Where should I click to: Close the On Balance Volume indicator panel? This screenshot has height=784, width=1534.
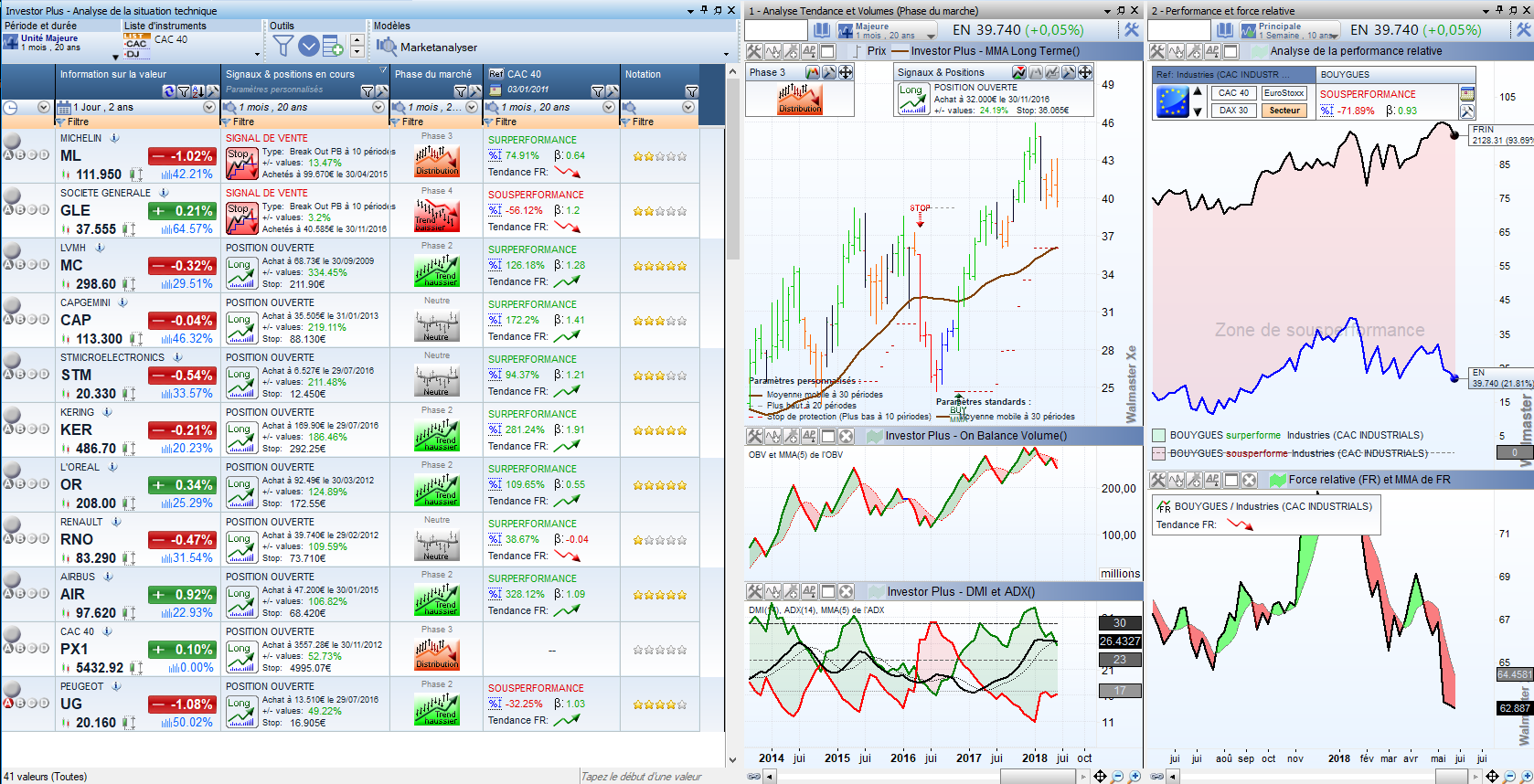pyautogui.click(x=847, y=437)
